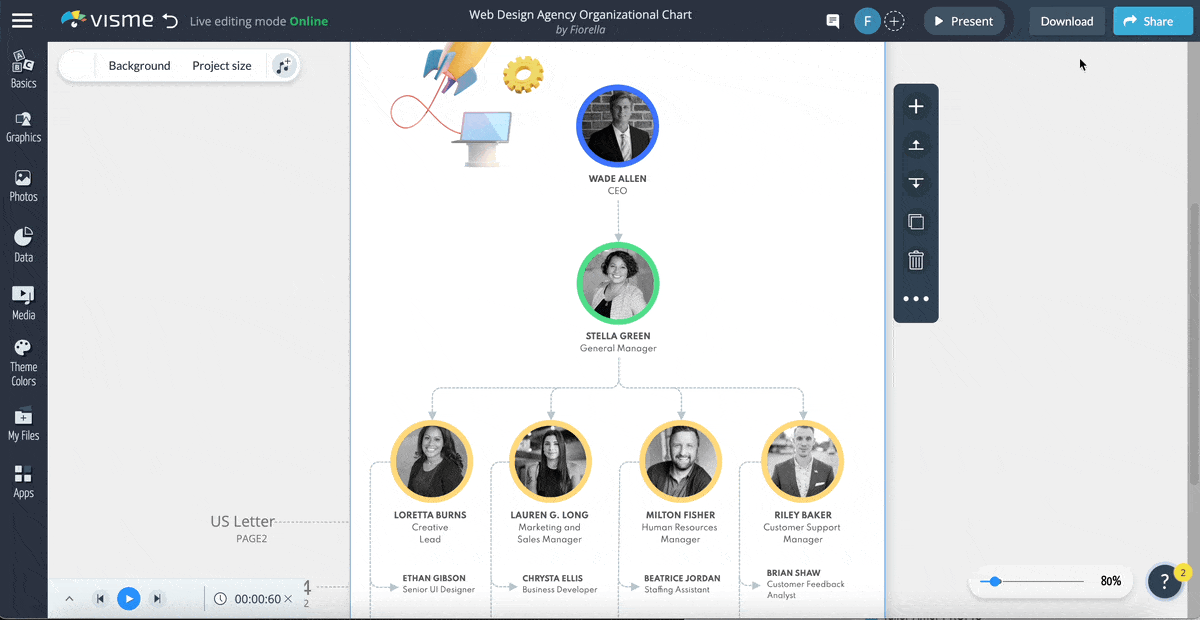The height and width of the screenshot is (620, 1200).
Task: Open the Graphics panel in the sidebar
Action: pos(23,125)
